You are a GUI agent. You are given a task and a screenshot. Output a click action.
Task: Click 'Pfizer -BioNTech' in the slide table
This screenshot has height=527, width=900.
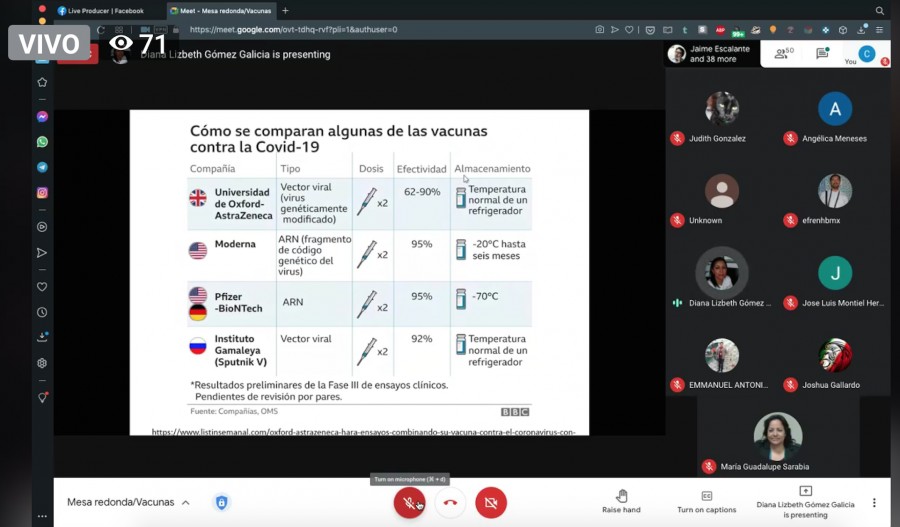238,303
